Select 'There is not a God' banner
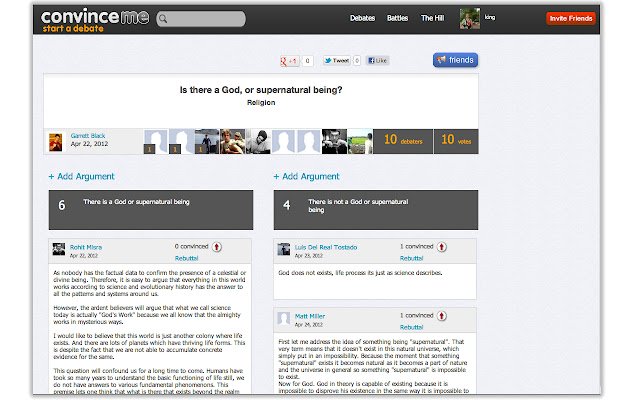640x400 pixels. click(376, 210)
